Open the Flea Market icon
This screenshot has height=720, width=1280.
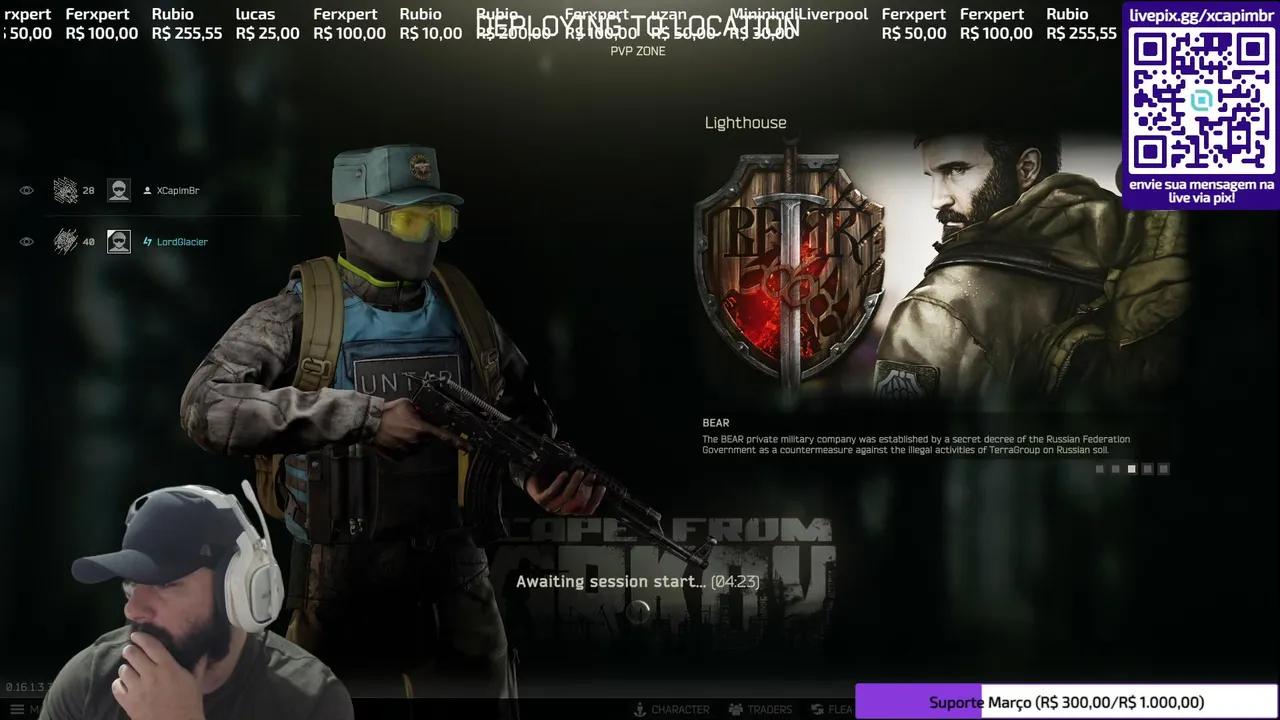817,708
